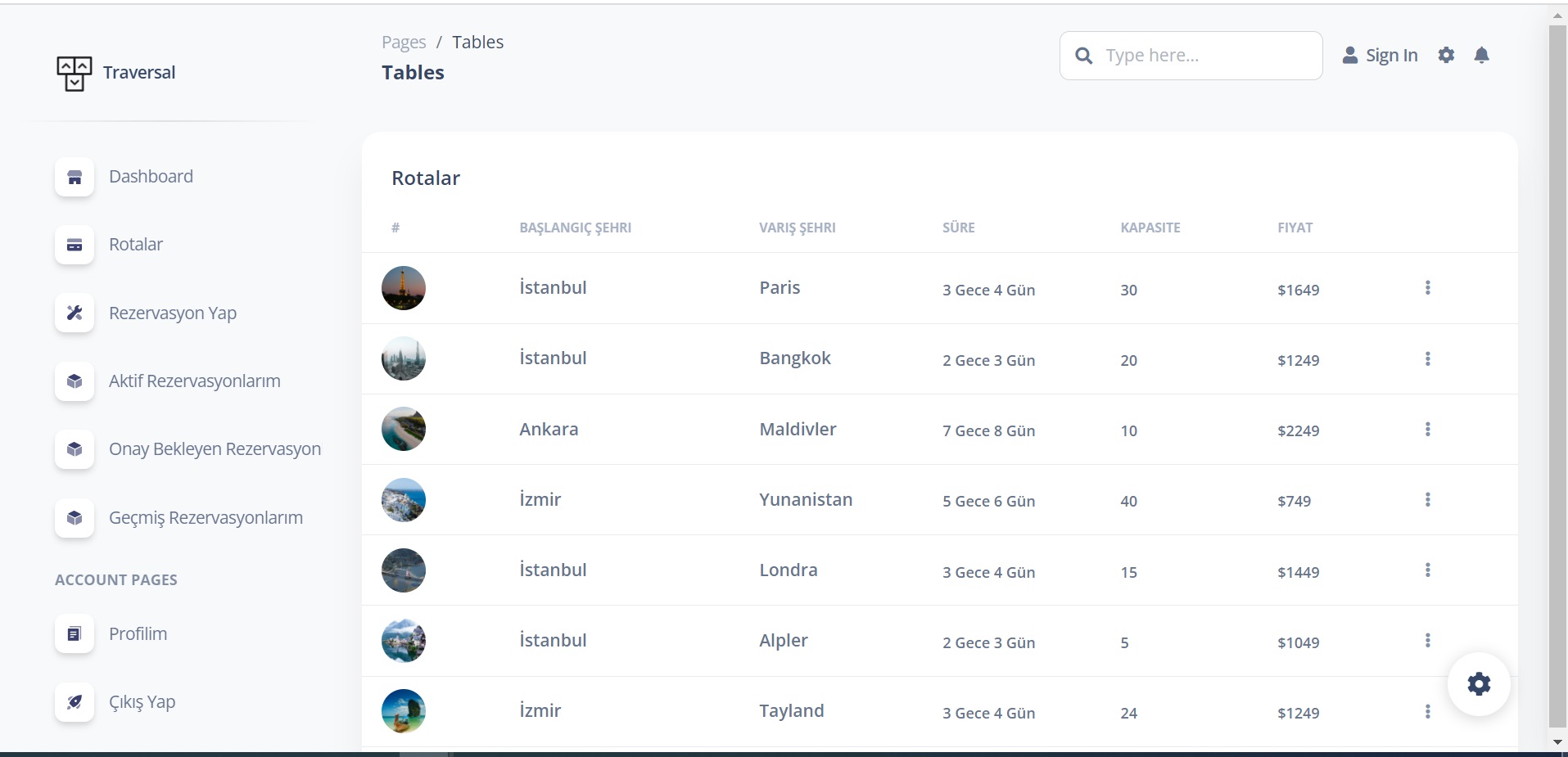Click the Ankara start city cell

click(549, 430)
